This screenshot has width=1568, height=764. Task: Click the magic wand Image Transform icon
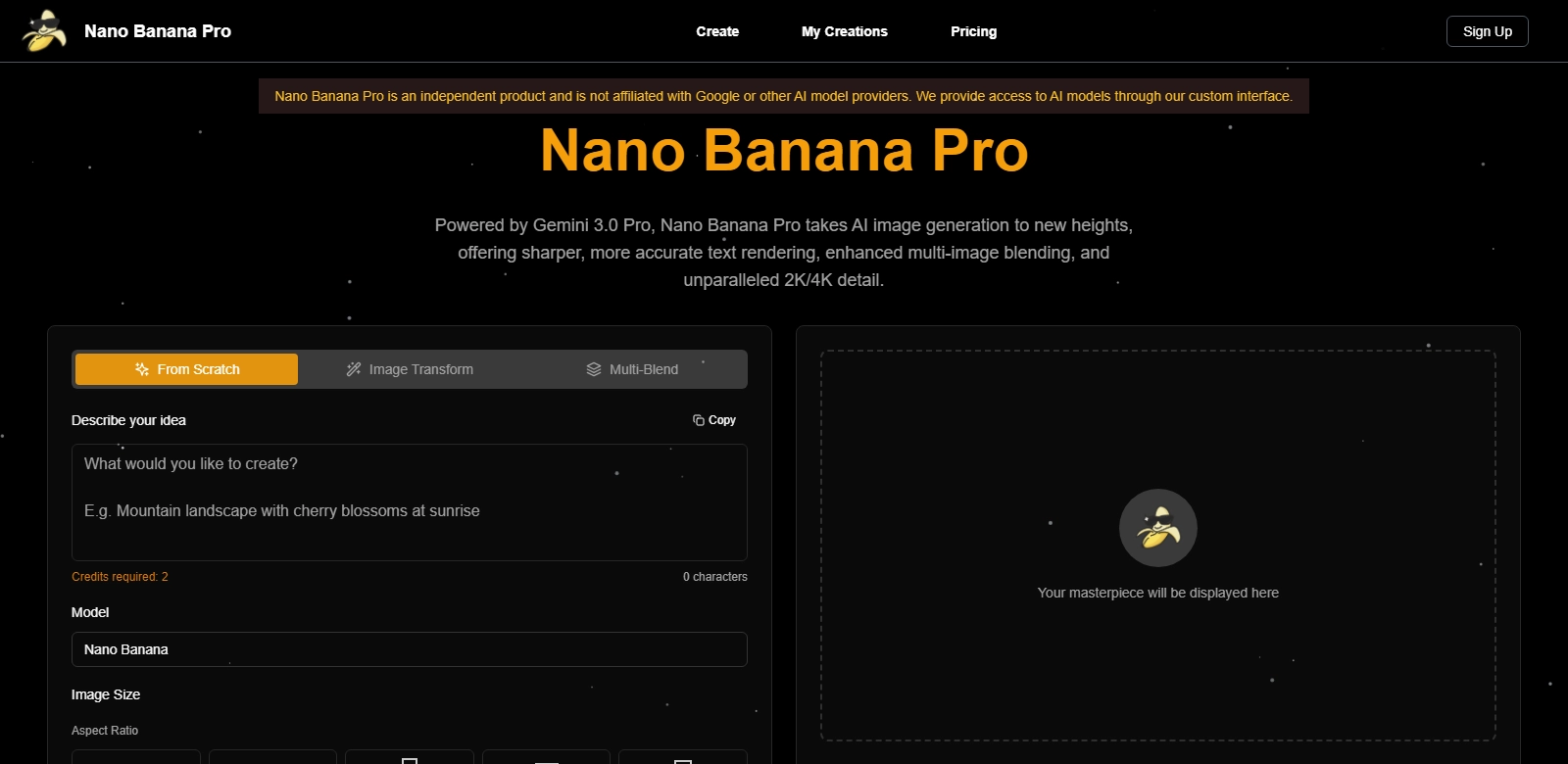pyautogui.click(x=354, y=369)
